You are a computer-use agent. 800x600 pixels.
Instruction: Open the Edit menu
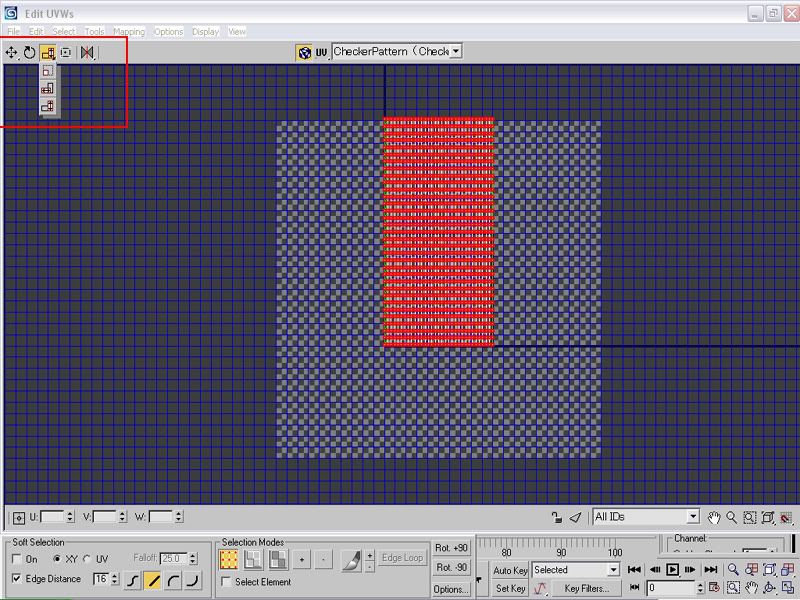tap(36, 32)
